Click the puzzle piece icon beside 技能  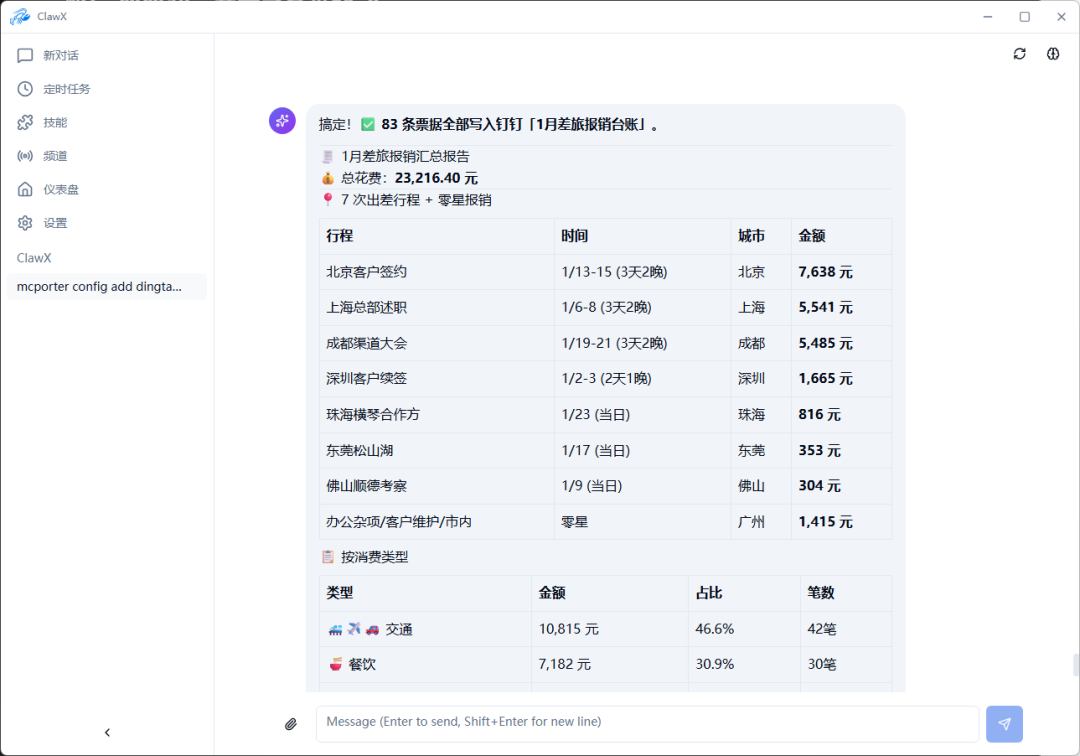click(x=25, y=123)
